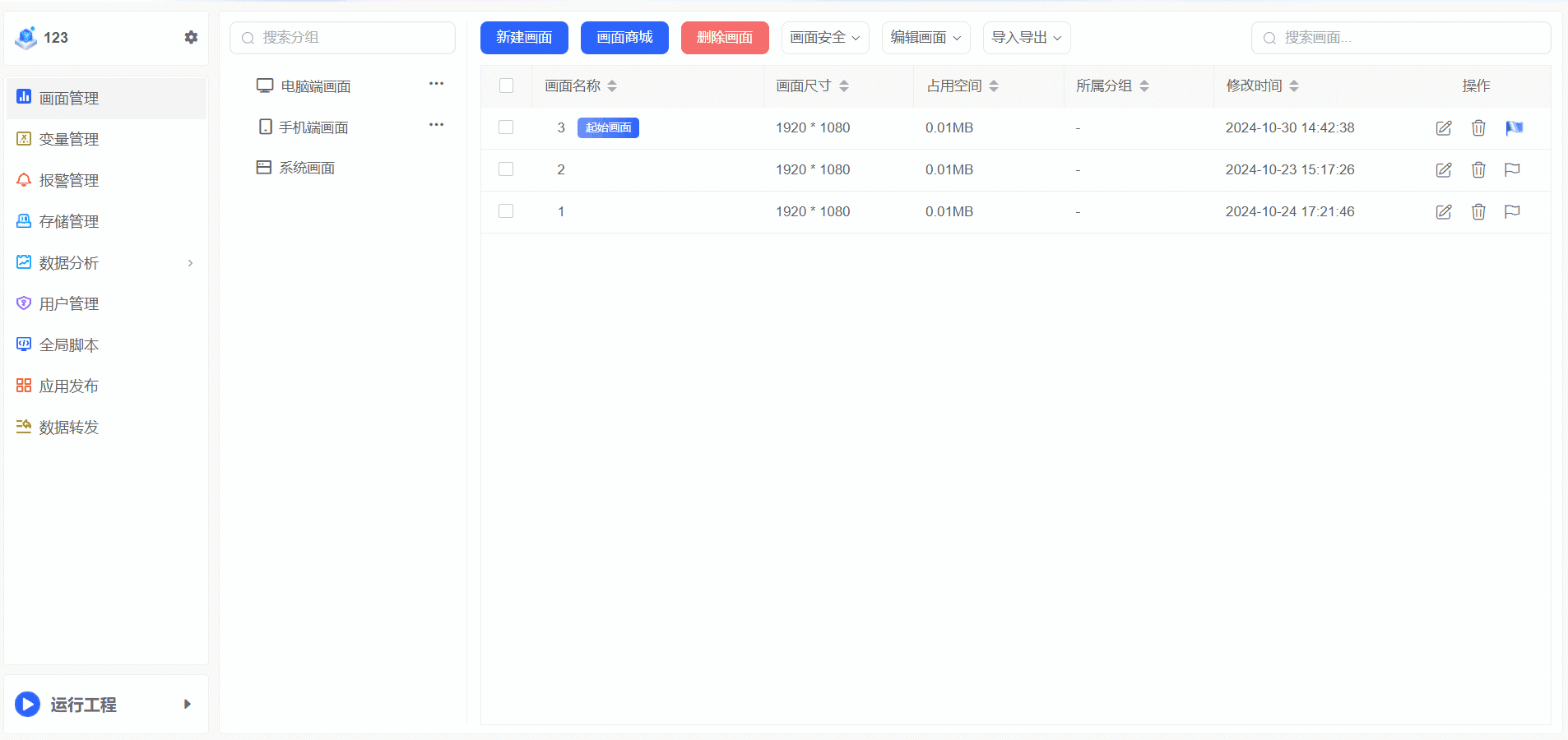This screenshot has width=1568, height=740.
Task: Delete screen 2 using trash icon
Action: pyautogui.click(x=1478, y=170)
